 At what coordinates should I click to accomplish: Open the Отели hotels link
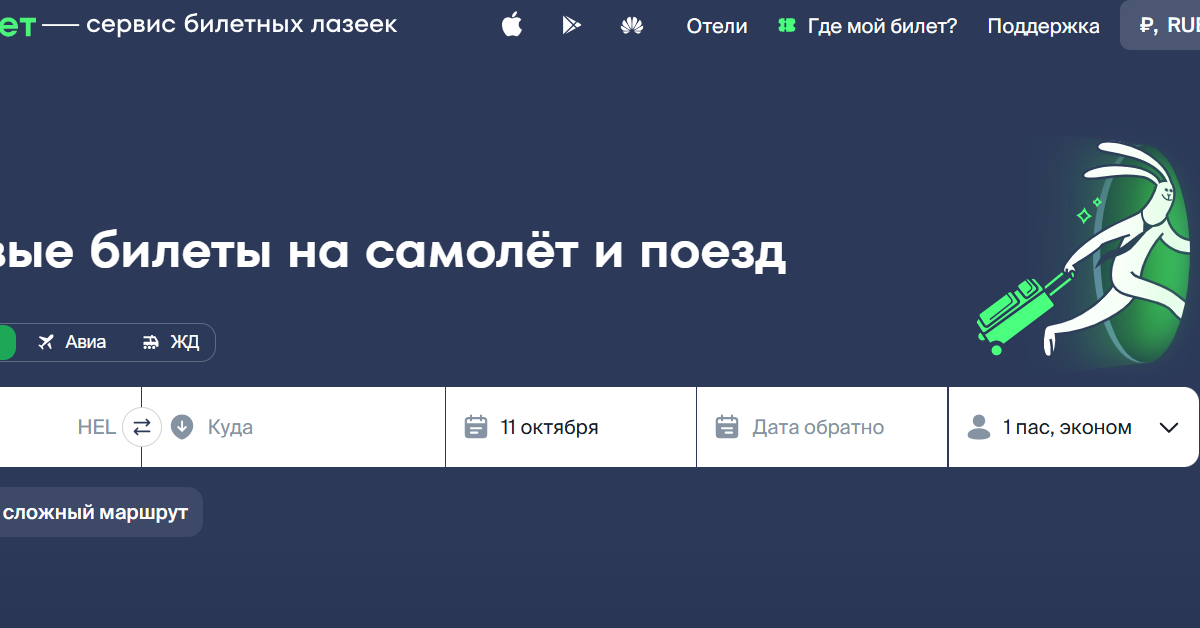(x=716, y=26)
